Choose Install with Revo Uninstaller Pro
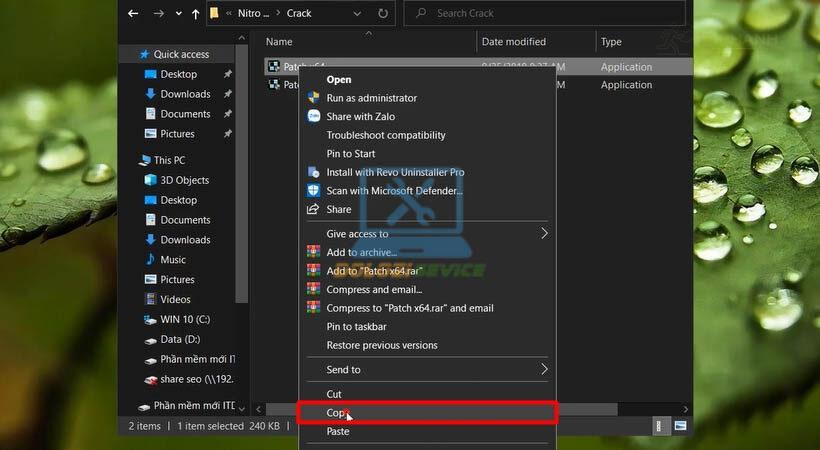 pyautogui.click(x=395, y=172)
